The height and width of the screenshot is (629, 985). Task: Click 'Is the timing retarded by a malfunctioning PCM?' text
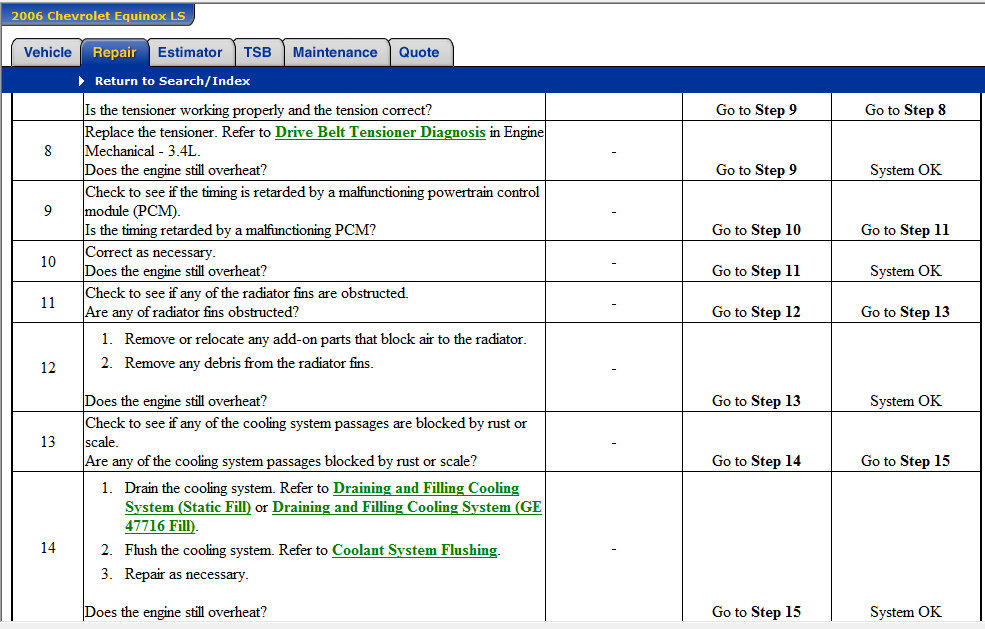point(230,230)
